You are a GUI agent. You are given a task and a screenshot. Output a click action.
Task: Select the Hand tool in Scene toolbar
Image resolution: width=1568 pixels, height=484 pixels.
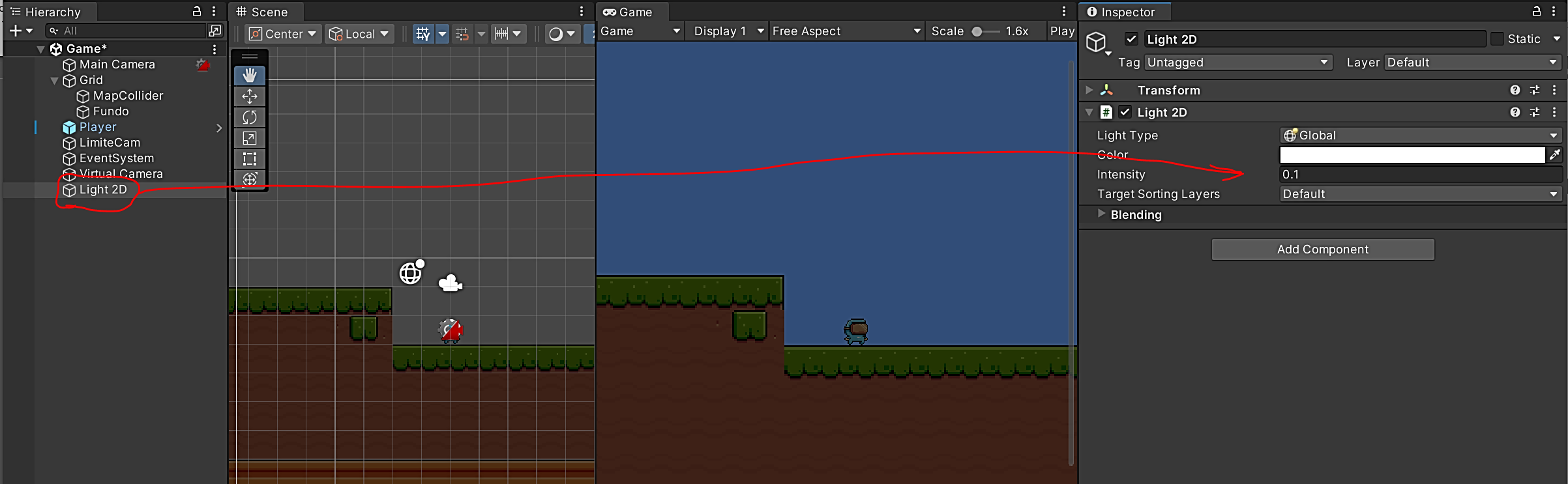click(x=250, y=76)
